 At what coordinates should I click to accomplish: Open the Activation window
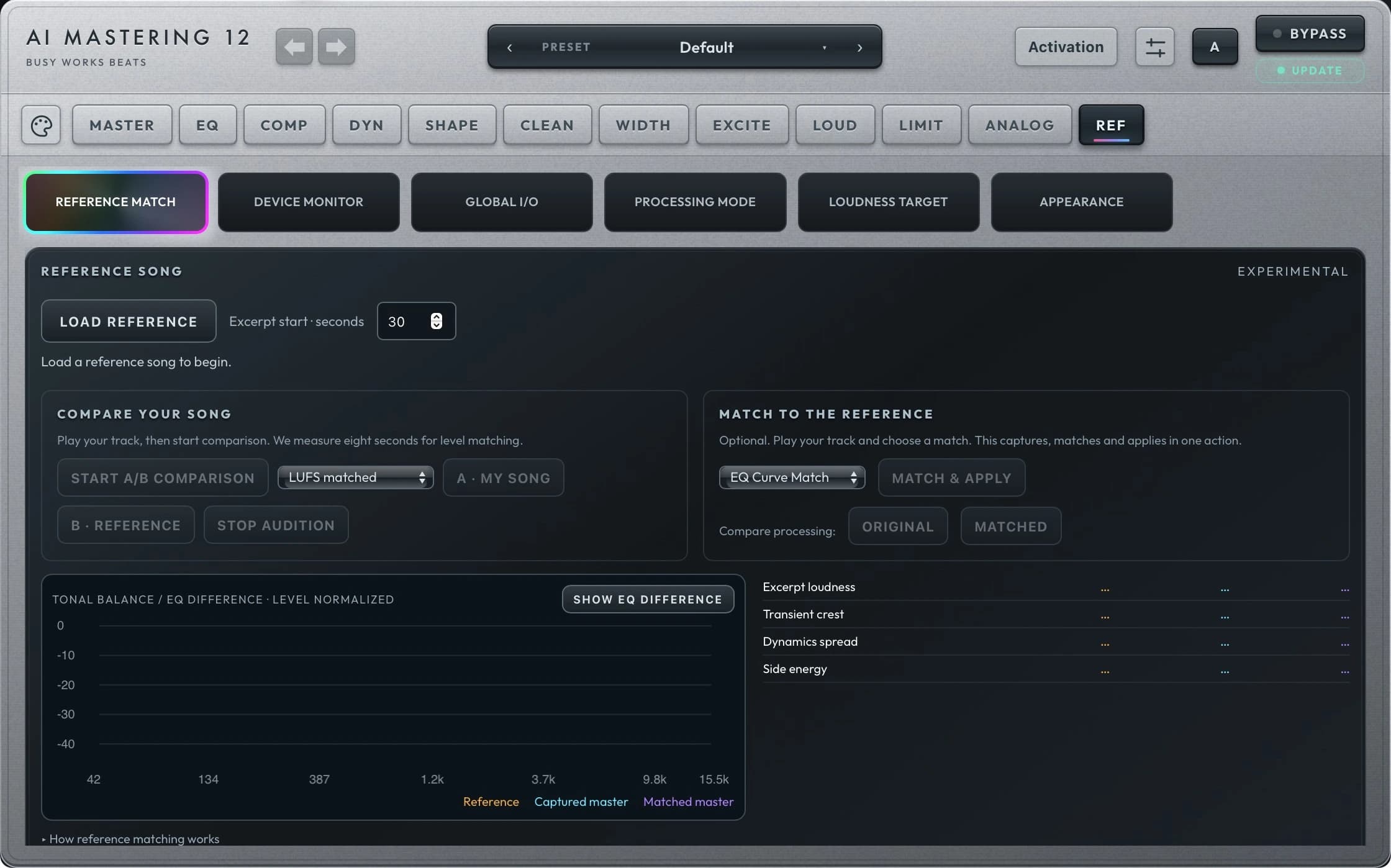coord(1066,47)
